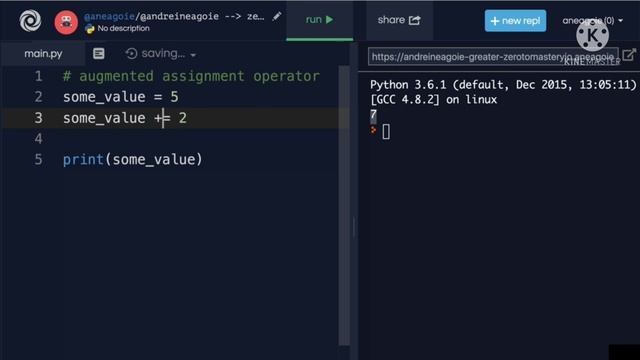
Task: Click line number 1 in gutter
Action: pos(38,76)
